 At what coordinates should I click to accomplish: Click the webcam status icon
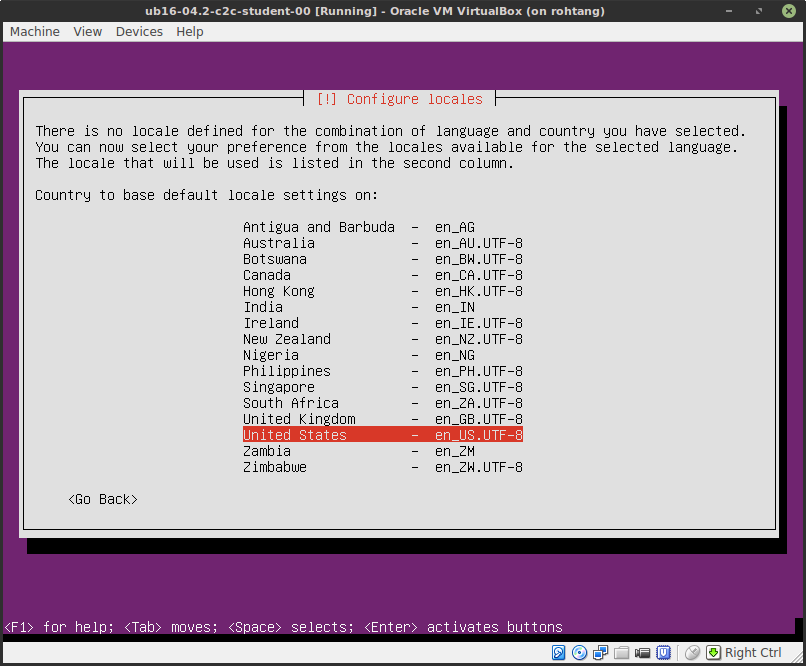pos(643,652)
